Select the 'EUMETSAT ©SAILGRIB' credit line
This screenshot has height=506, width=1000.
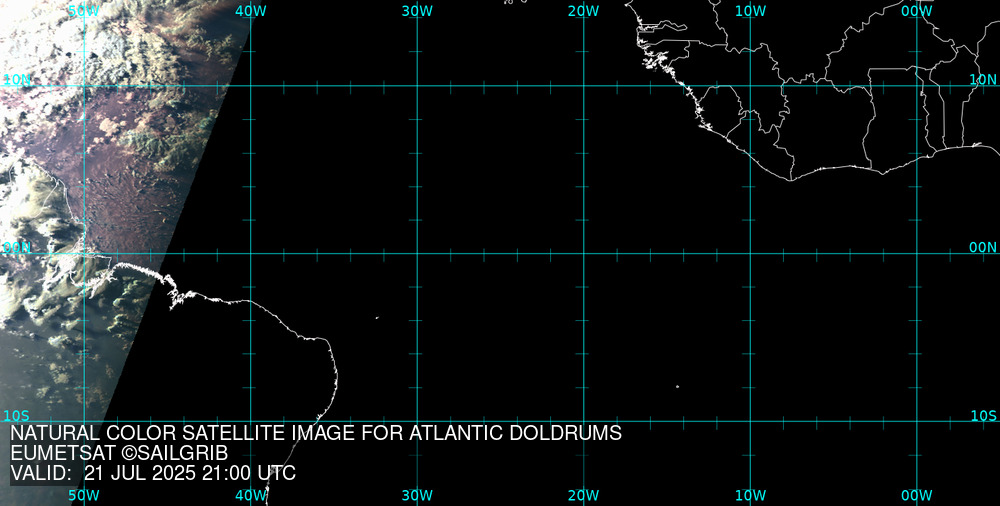pyautogui.click(x=119, y=454)
